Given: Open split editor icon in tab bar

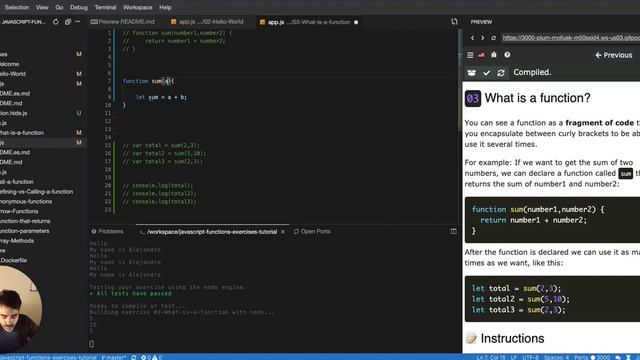Looking at the screenshot, I should point(454,22).
